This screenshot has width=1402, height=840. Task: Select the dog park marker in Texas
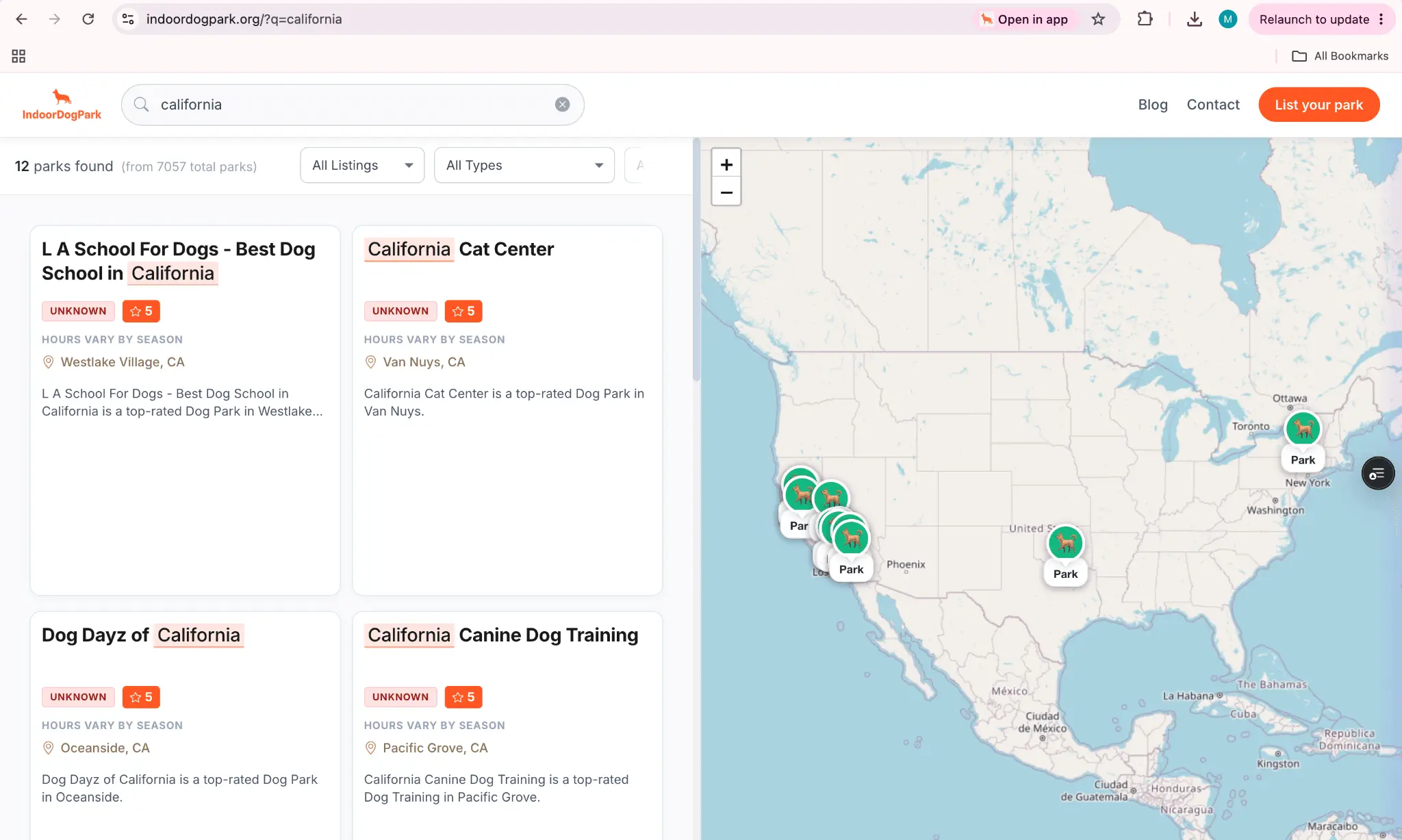[x=1065, y=544]
